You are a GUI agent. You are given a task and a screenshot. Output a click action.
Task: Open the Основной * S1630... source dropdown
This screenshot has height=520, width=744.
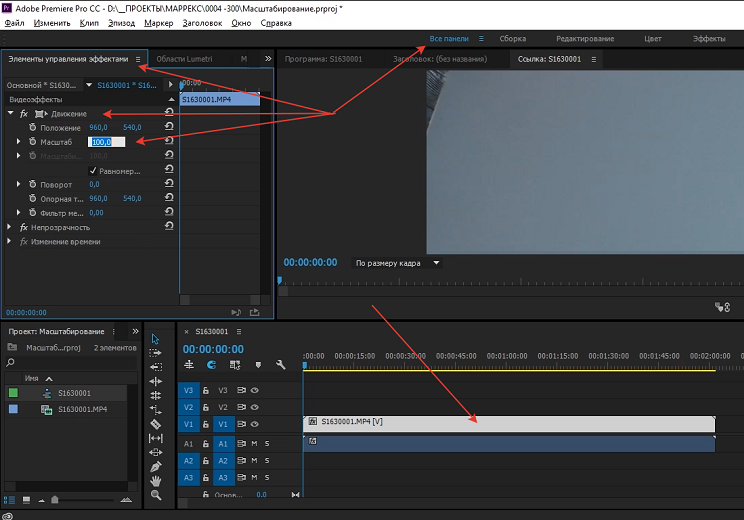(89, 85)
